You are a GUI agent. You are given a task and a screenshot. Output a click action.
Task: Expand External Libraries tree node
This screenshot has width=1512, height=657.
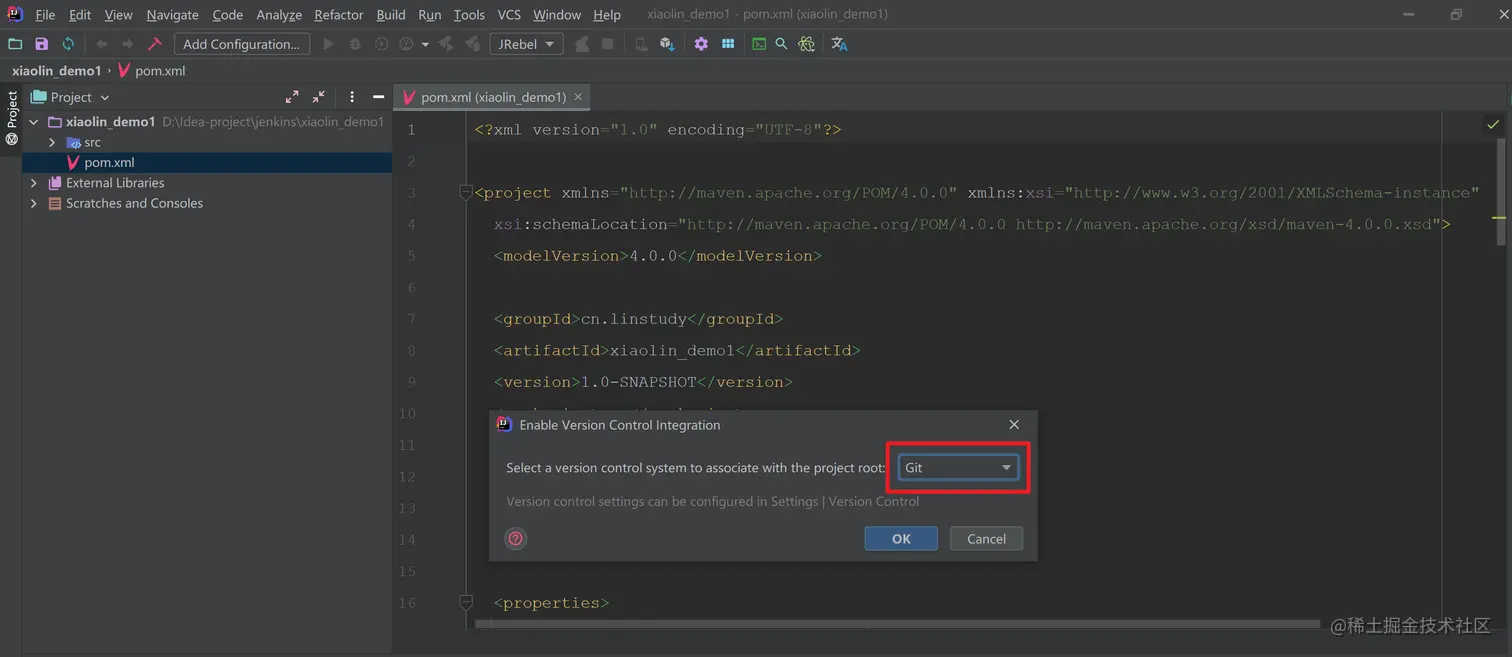(34, 183)
